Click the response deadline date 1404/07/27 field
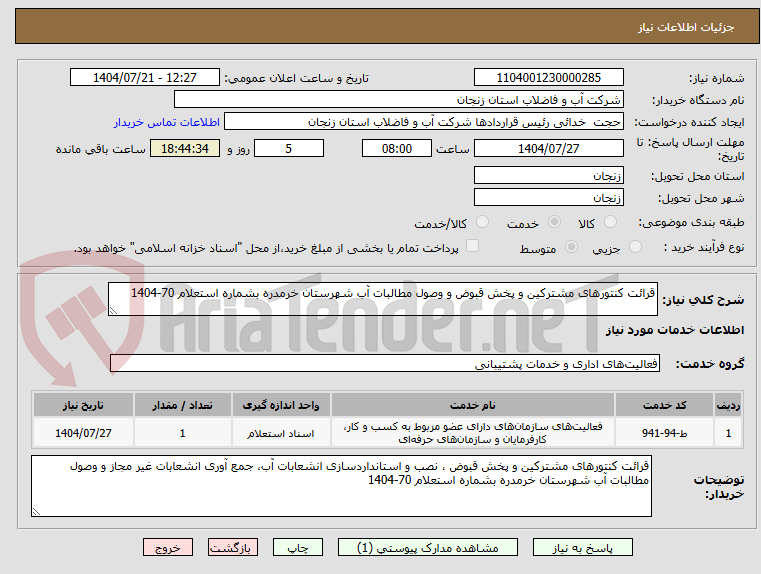The image size is (761, 574). [x=548, y=148]
